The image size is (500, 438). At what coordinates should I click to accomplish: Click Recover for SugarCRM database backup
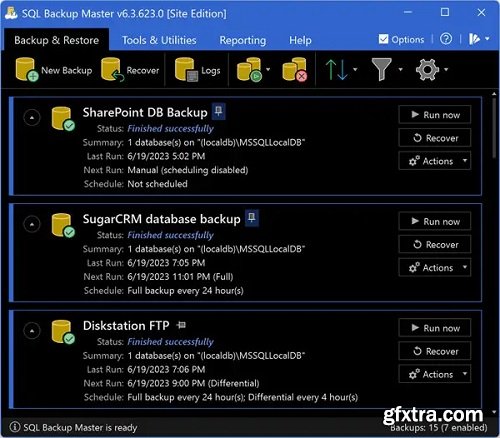pos(435,244)
